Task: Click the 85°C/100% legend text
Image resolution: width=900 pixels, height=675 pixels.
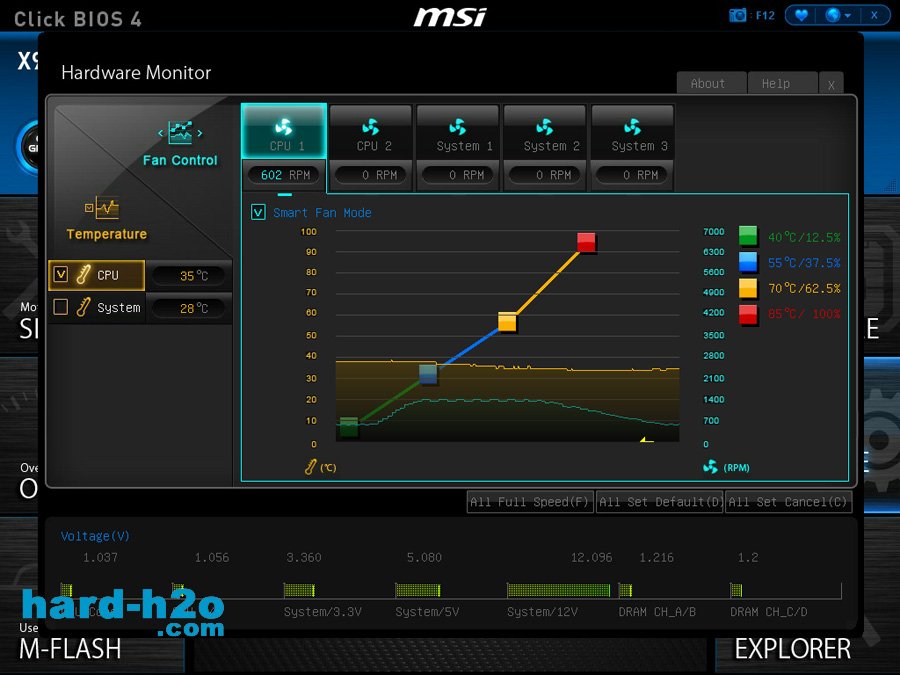Action: (804, 314)
